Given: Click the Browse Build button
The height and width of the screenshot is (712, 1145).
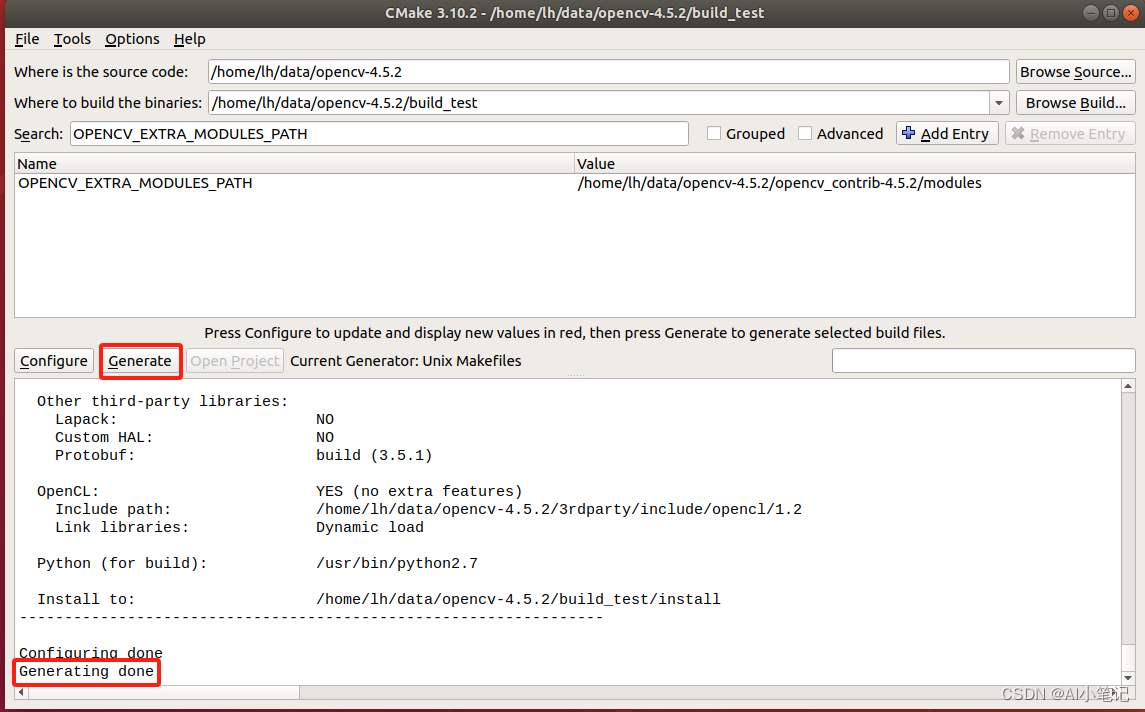Looking at the screenshot, I should (x=1075, y=103).
